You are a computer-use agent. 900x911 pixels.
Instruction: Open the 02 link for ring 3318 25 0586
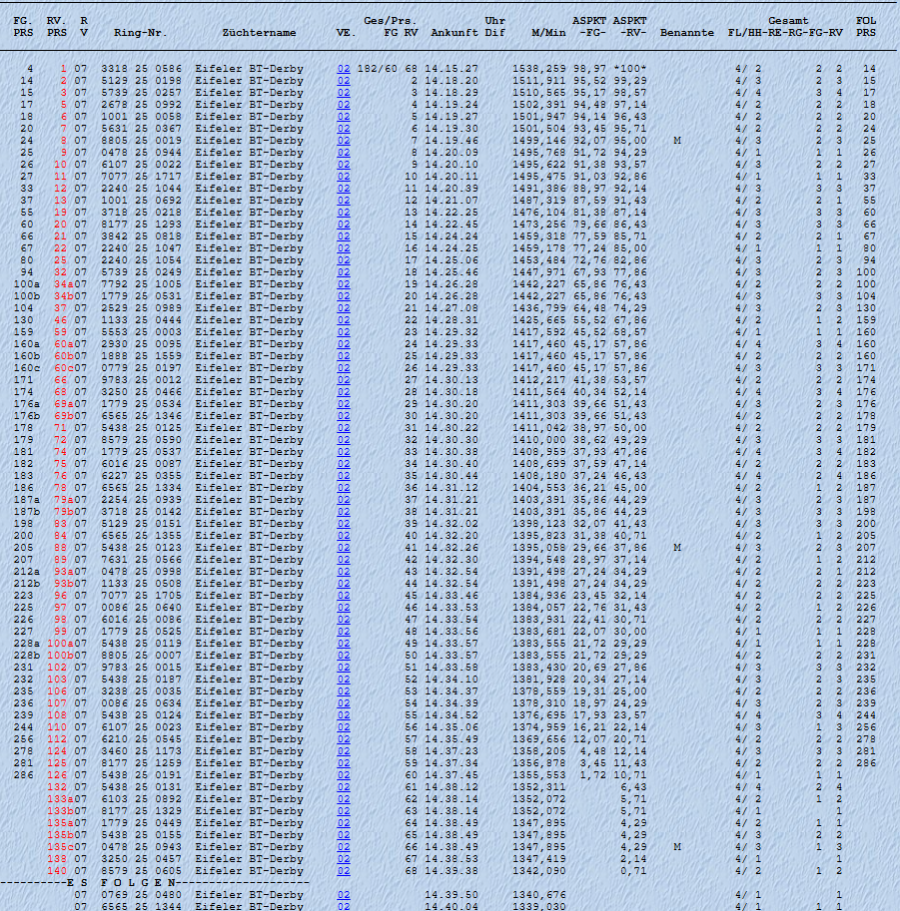[344, 68]
